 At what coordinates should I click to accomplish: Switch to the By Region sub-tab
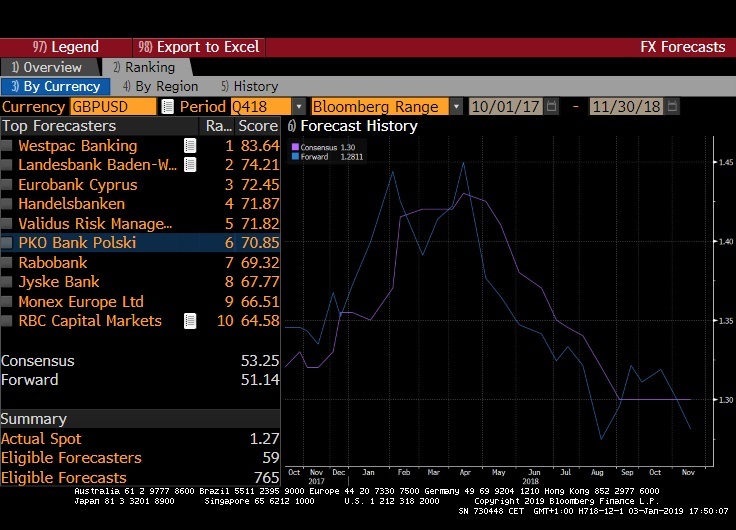pos(164,87)
